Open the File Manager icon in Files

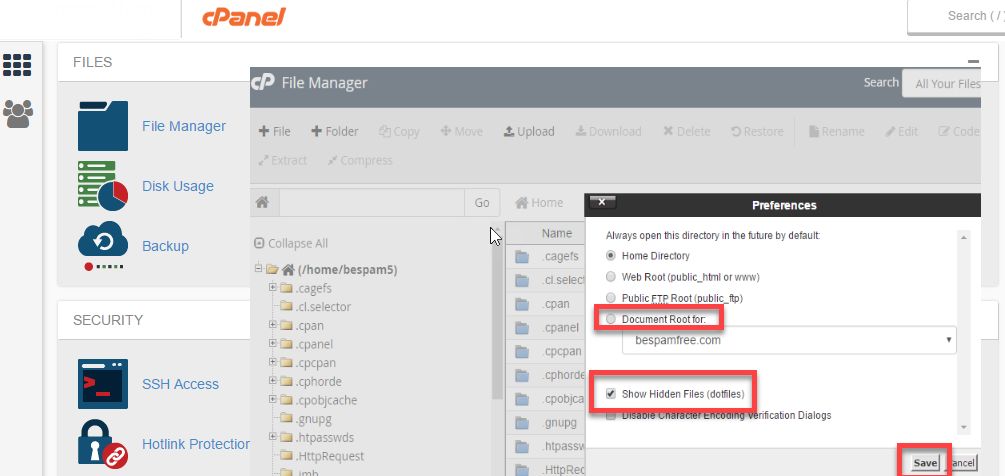(x=103, y=126)
